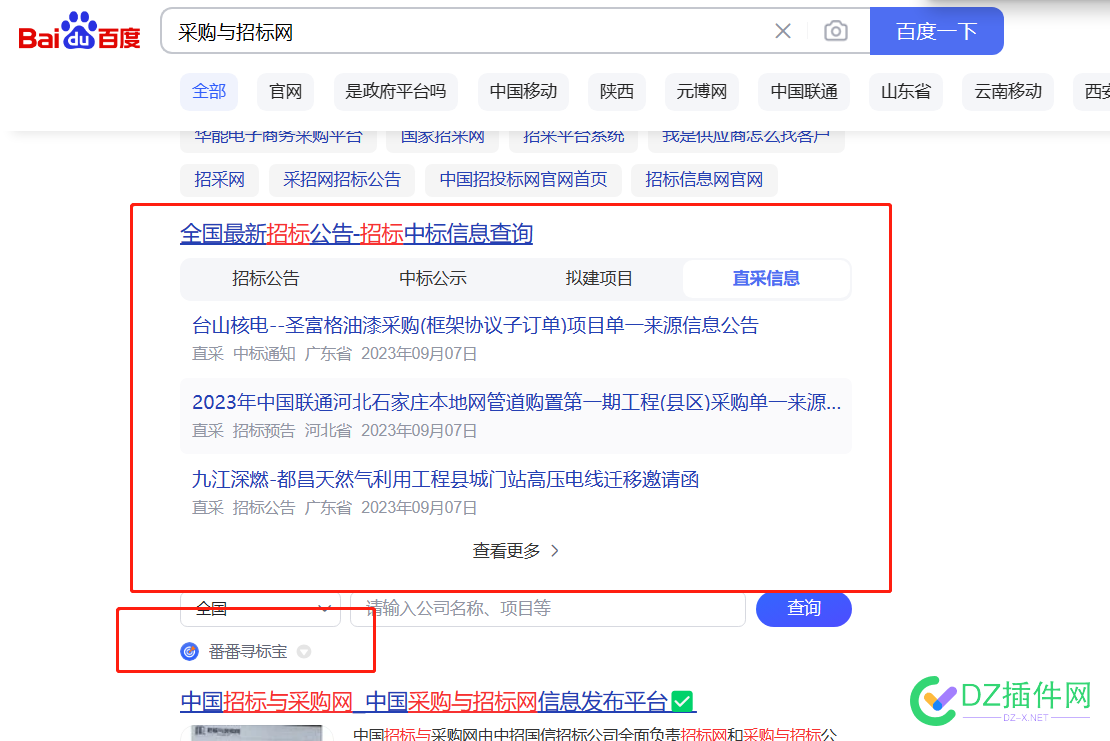Select the 元博网 filter chip
1110x741 pixels.
(702, 91)
